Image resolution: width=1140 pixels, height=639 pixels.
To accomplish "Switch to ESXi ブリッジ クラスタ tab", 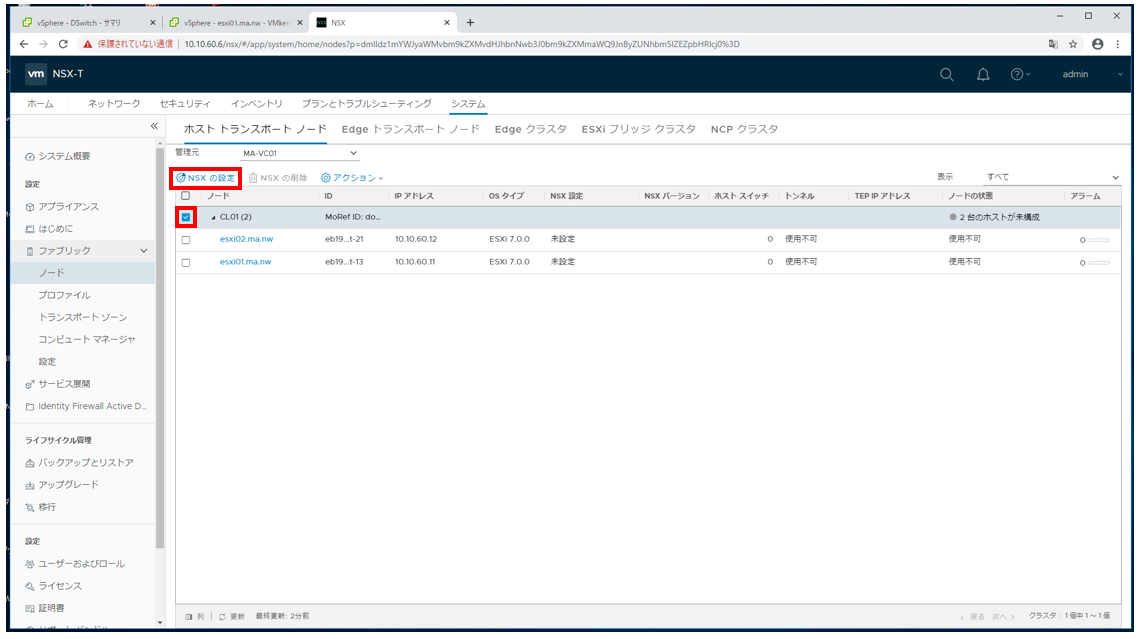I will click(x=638, y=129).
